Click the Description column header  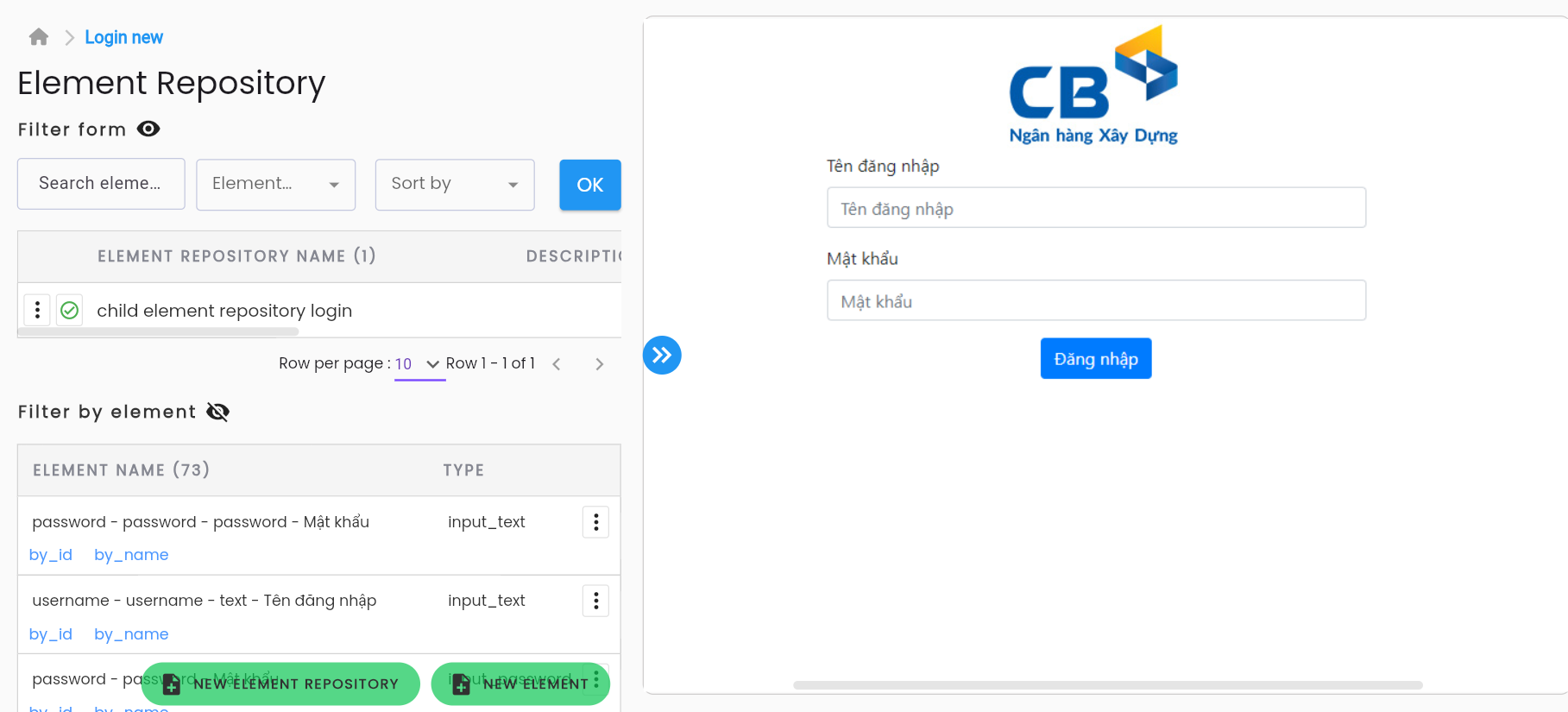(574, 256)
